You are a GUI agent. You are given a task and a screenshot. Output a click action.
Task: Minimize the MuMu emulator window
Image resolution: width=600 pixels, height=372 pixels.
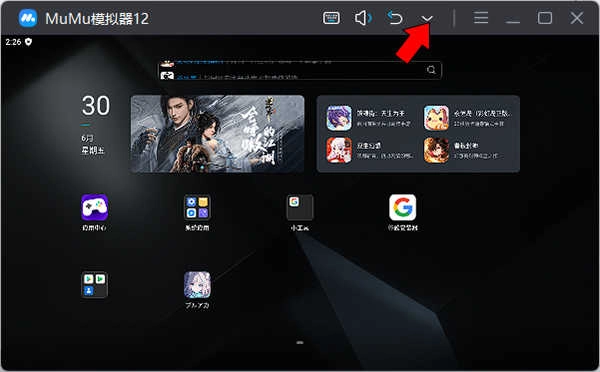tap(512, 22)
